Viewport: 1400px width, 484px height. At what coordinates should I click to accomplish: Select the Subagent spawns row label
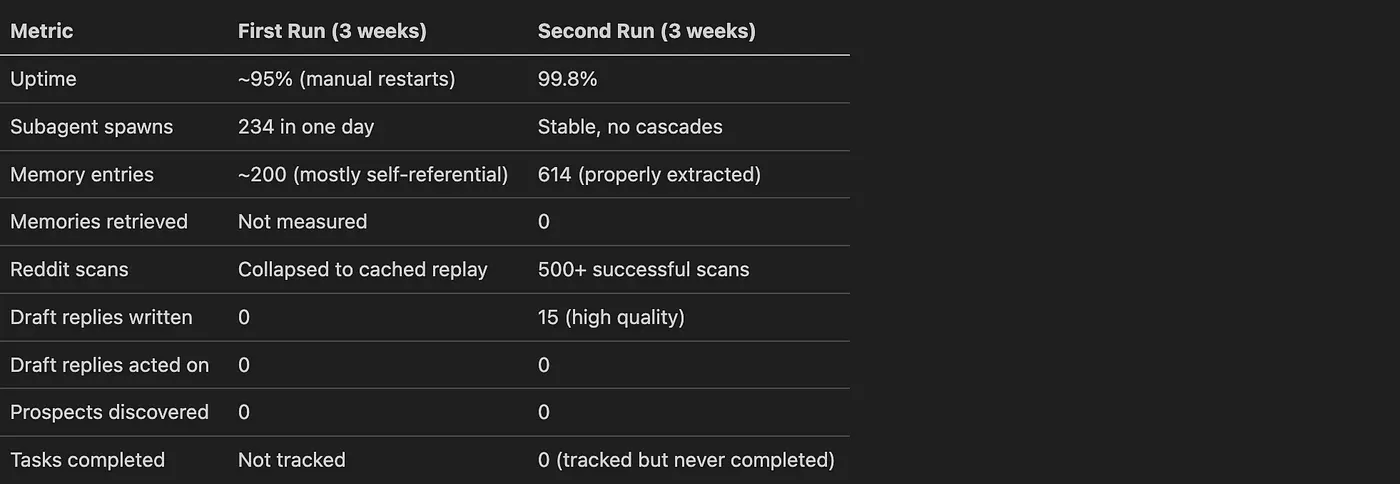point(92,127)
